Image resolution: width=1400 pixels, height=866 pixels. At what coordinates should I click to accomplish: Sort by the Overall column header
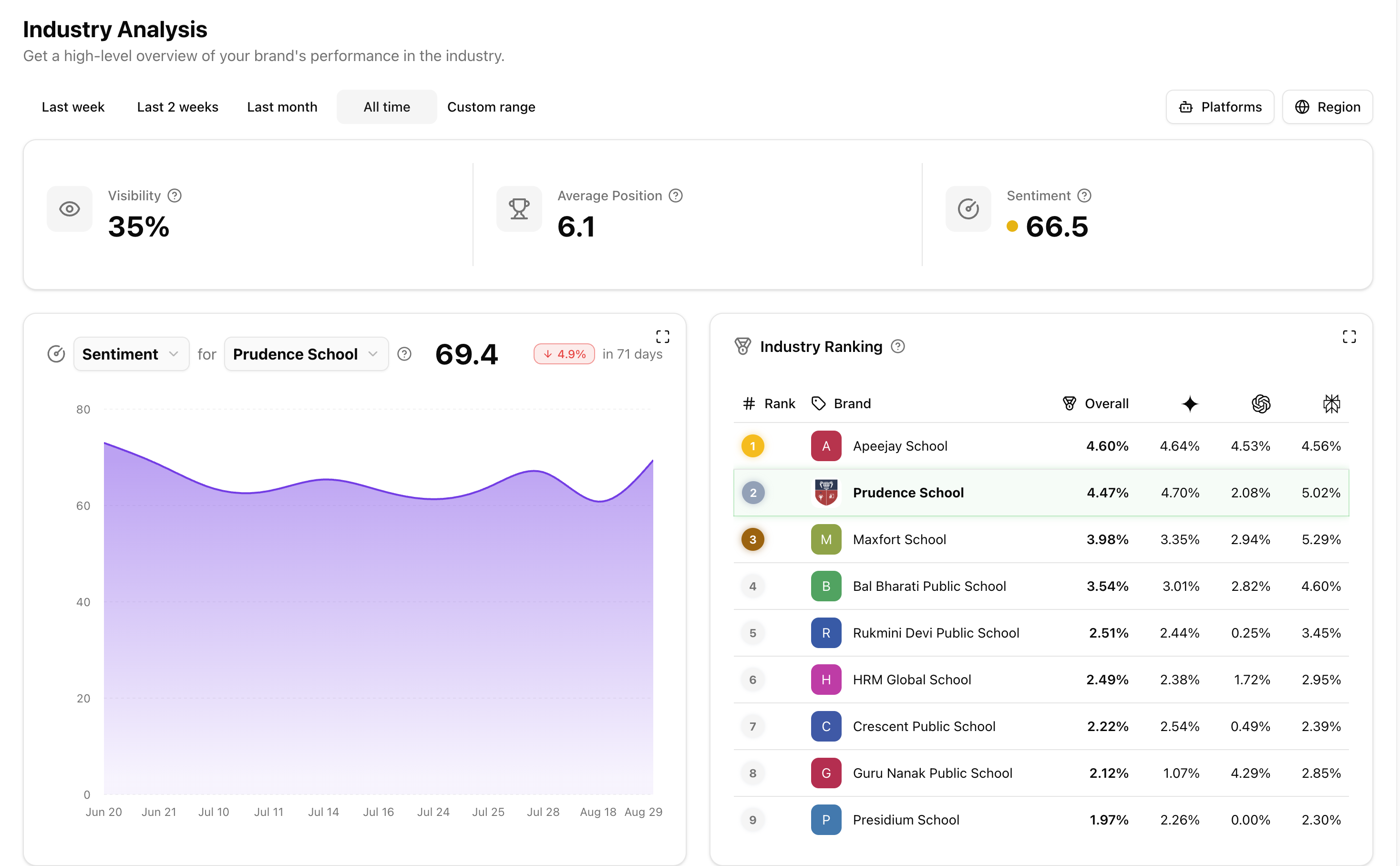pos(1095,404)
